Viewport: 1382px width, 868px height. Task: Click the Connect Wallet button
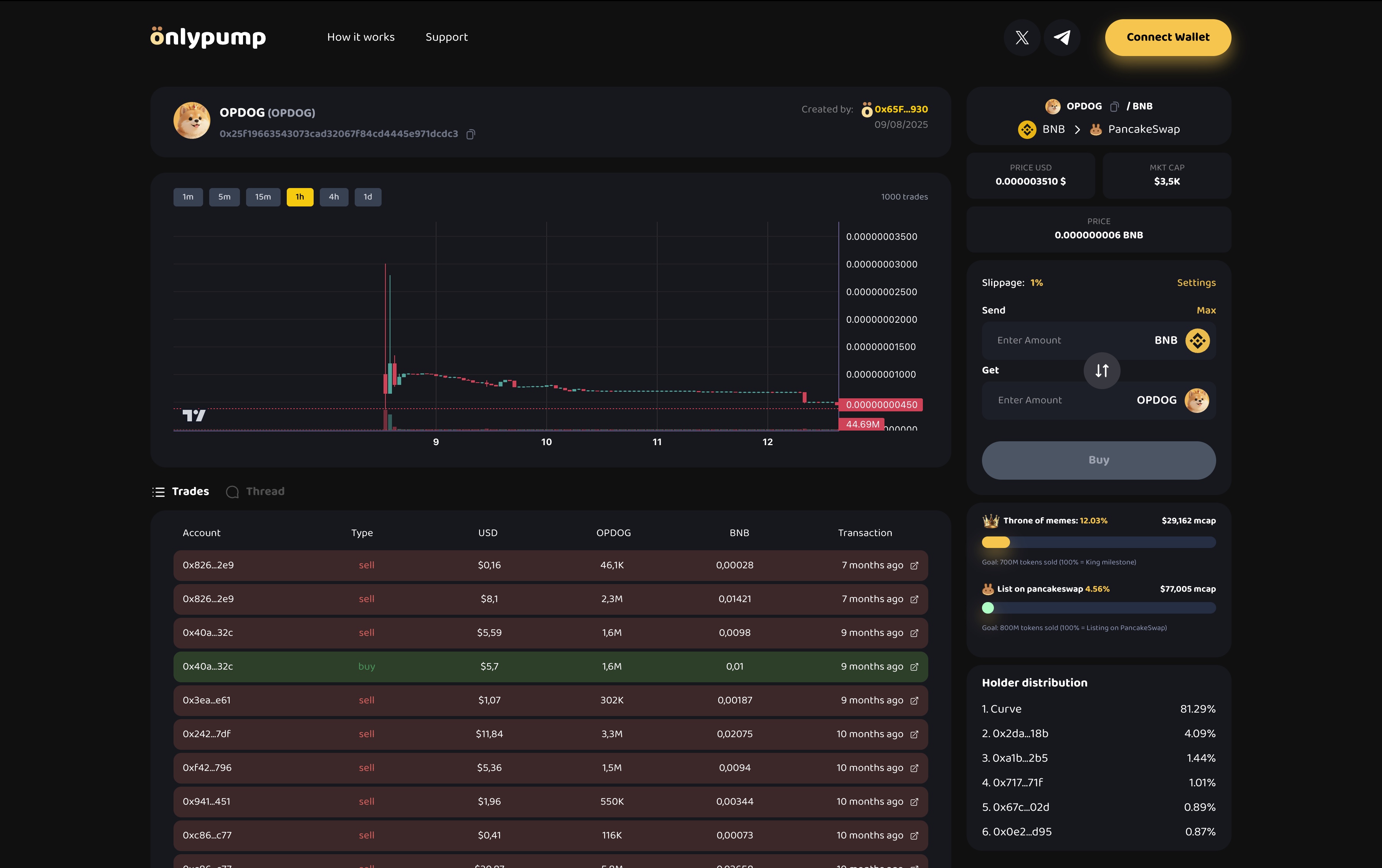tap(1168, 37)
